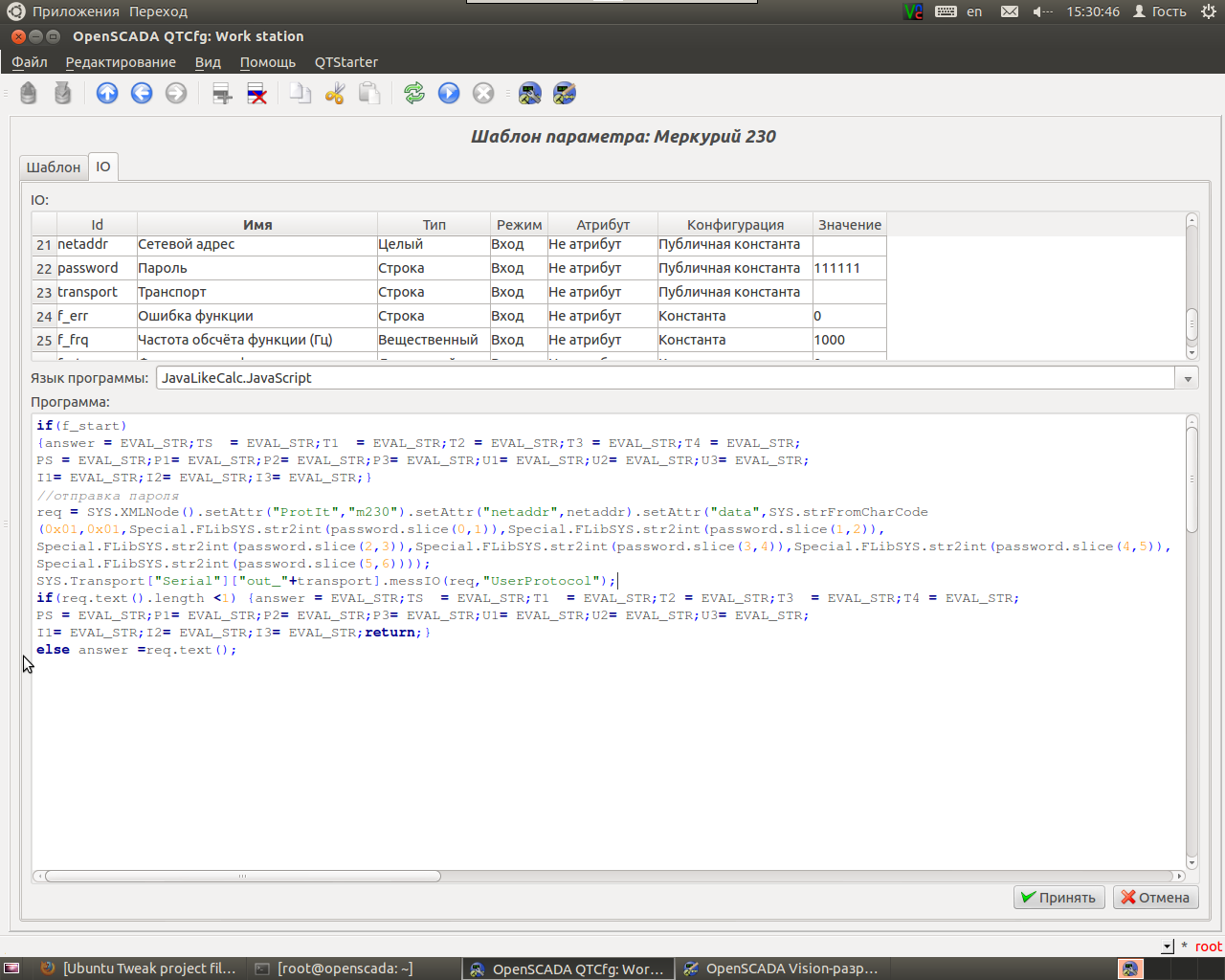Viewport: 1225px width, 980px height.
Task: Expand the Язык программы combo box
Action: point(1187,378)
